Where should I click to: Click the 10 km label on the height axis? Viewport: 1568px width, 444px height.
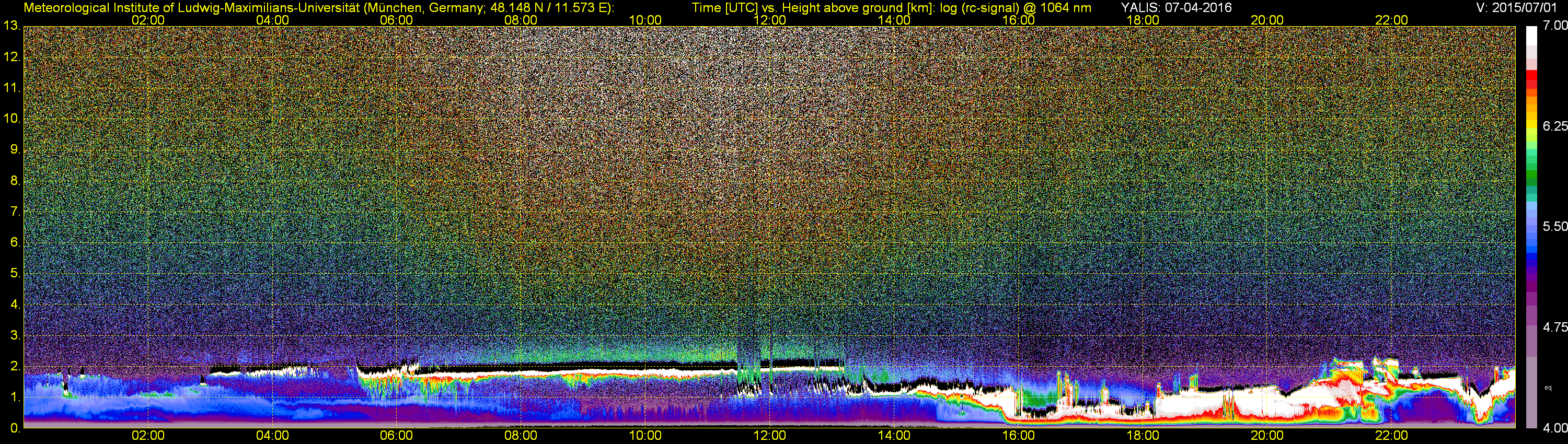11,119
